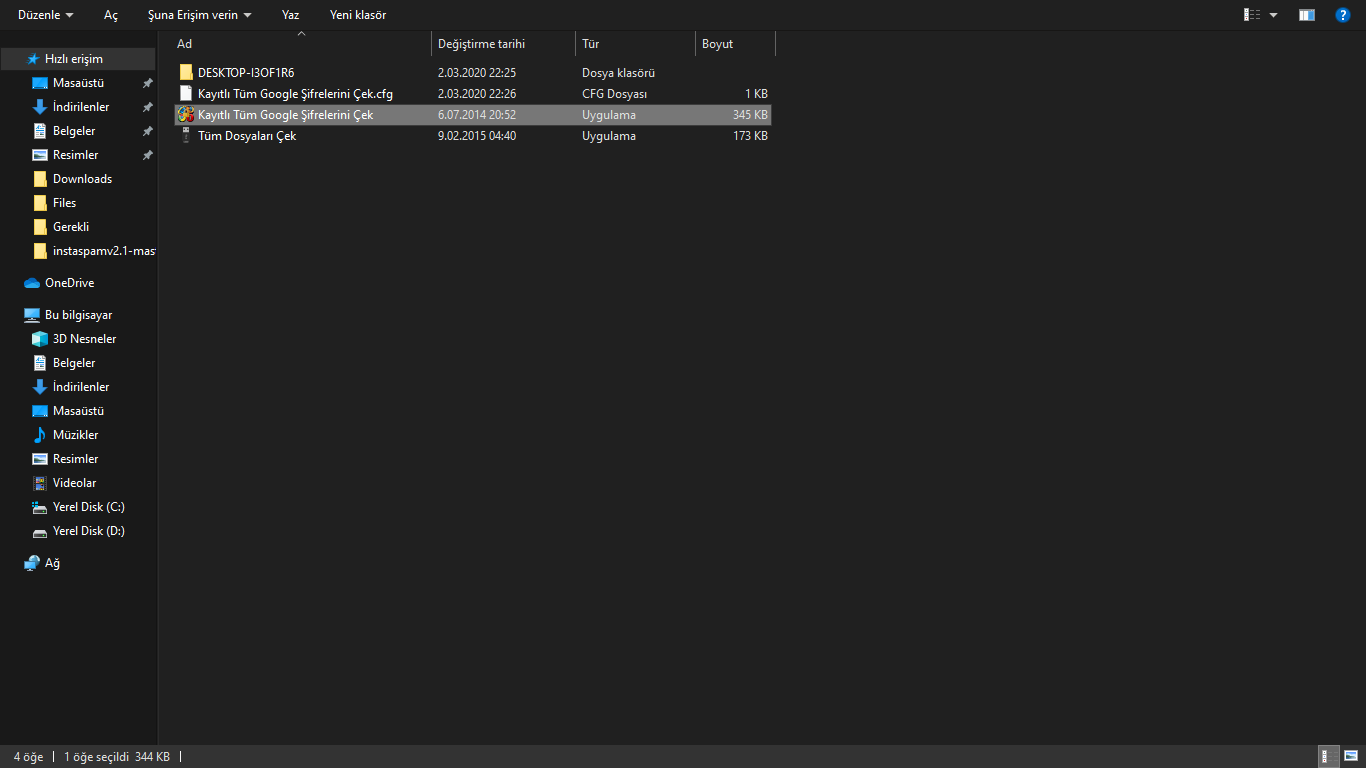
Task: Click the pin icon beside Belgeler
Action: tap(147, 131)
